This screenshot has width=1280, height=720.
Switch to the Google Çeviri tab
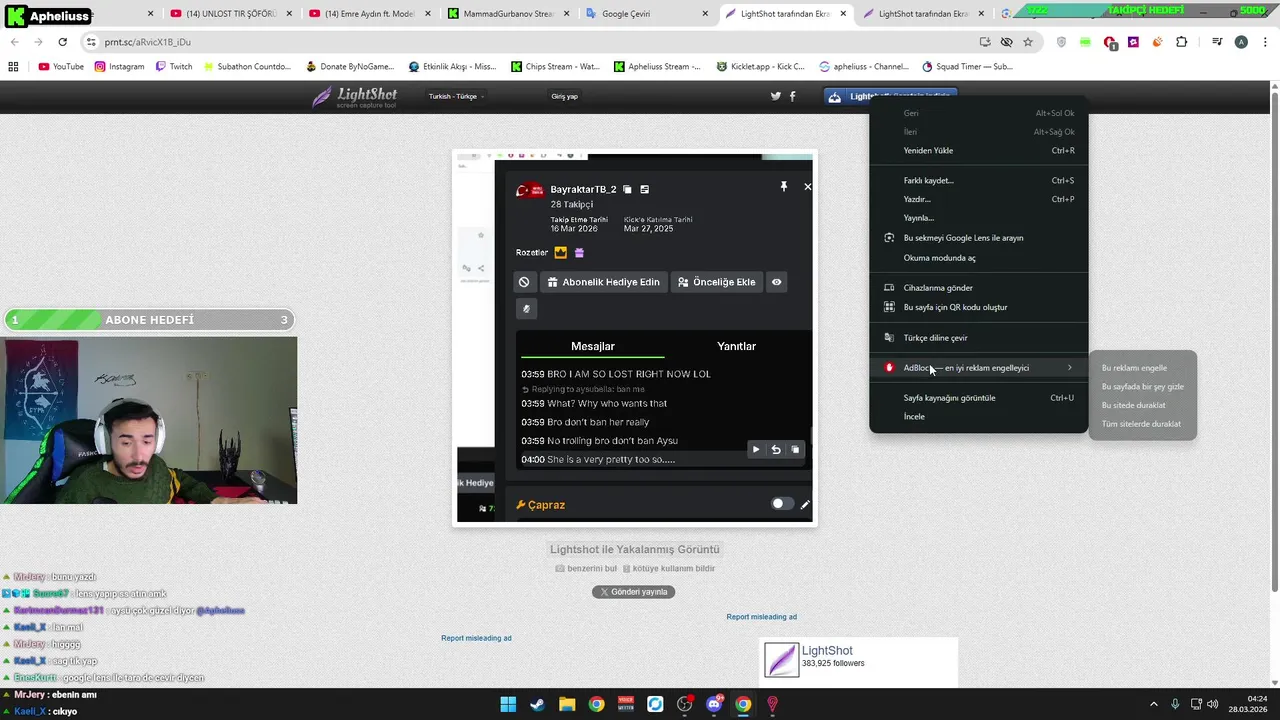coord(646,14)
